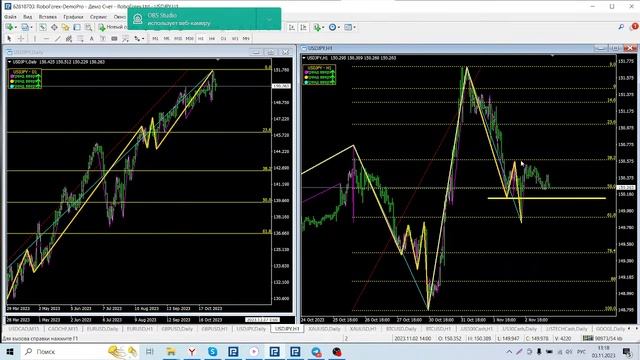Select the Fibonacci Retracement tool

point(80,38)
